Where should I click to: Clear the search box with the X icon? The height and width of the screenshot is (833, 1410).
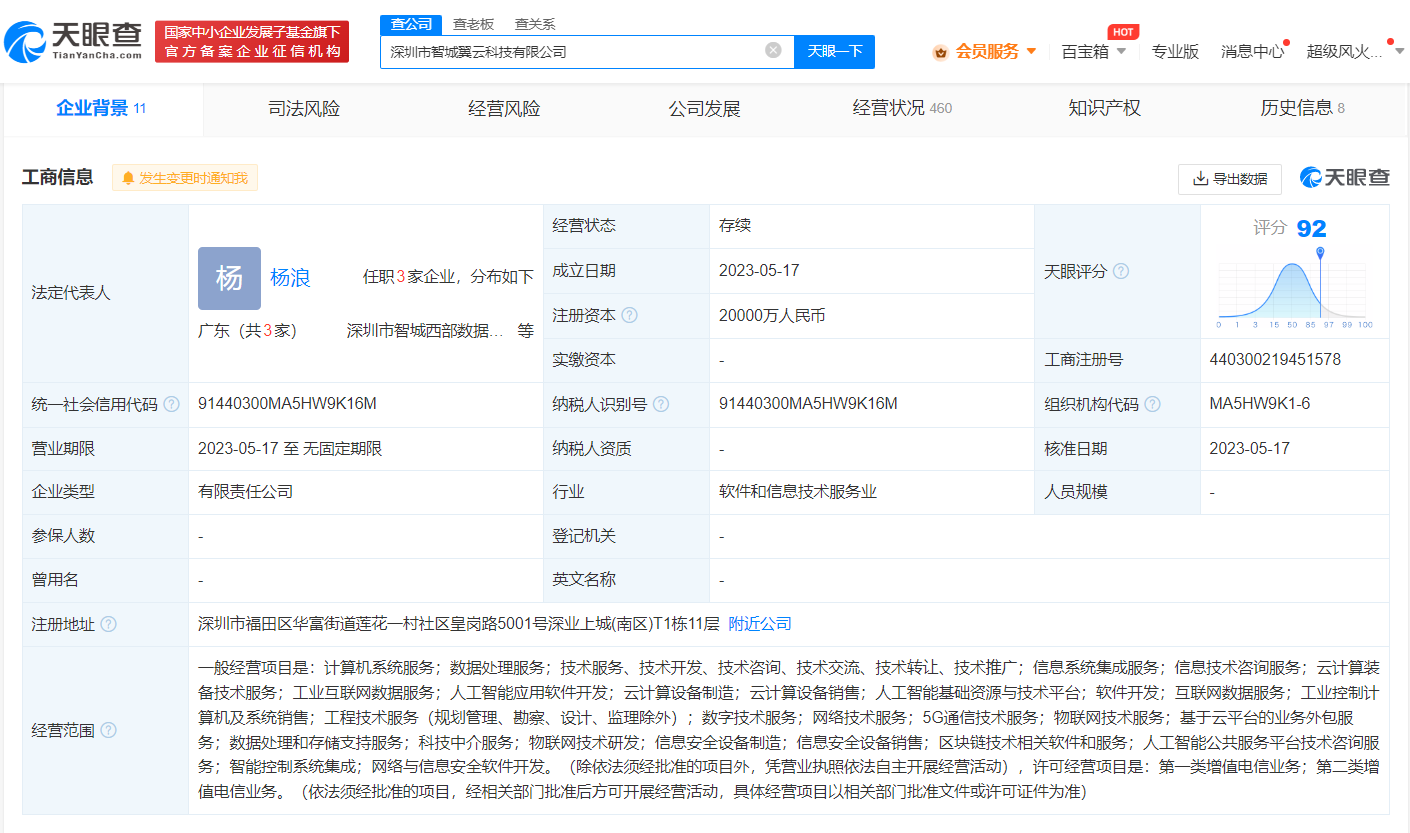click(x=773, y=50)
